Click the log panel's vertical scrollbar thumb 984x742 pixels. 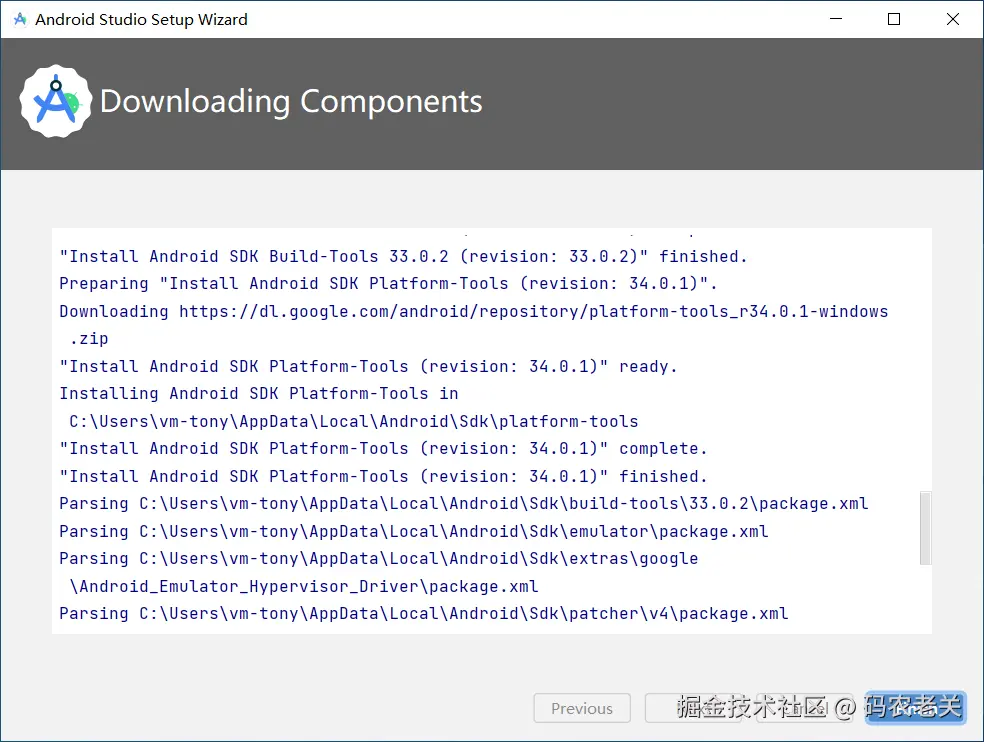[x=925, y=528]
